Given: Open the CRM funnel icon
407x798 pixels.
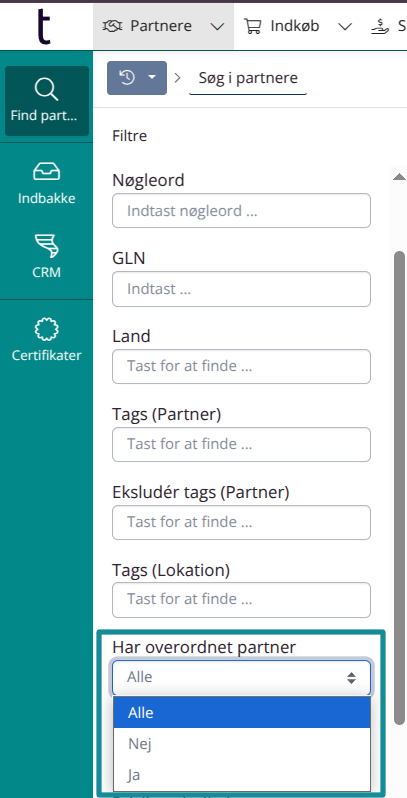Looking at the screenshot, I should click(x=46, y=246).
